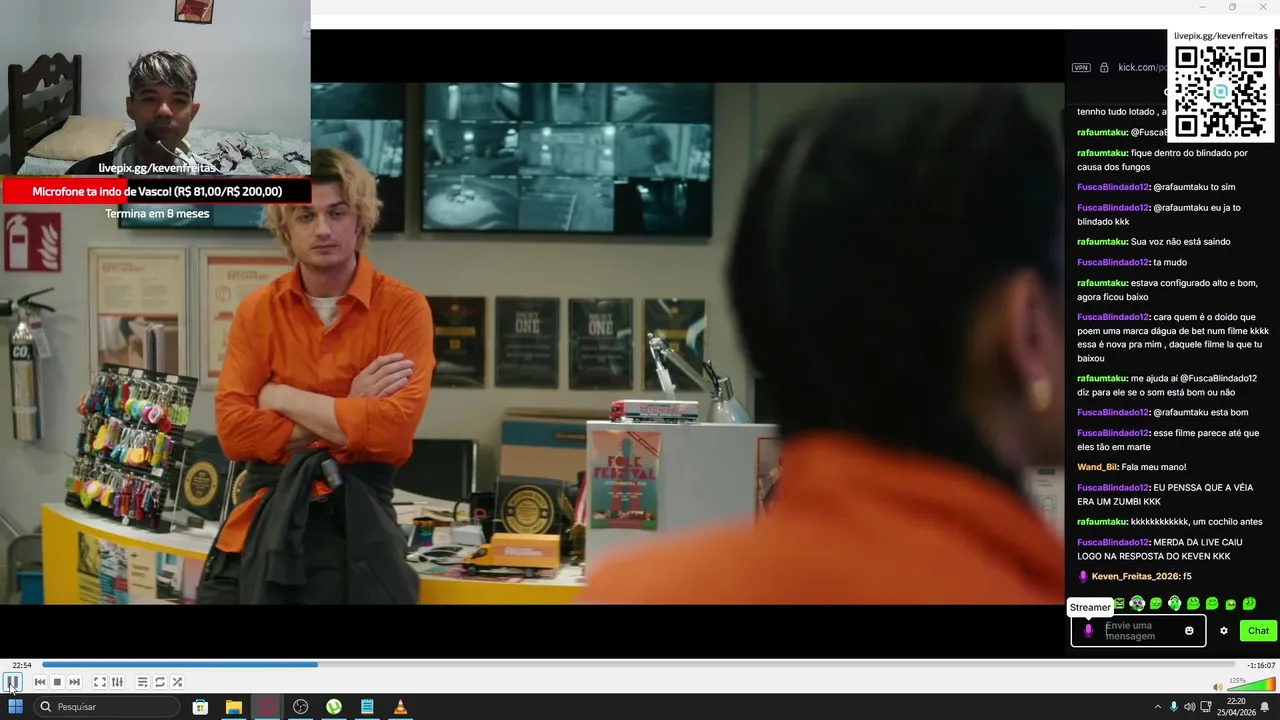Open FuscaBlindado12 'MERDA DA LIVE CAIU' message author
The width and height of the screenshot is (1280, 720).
(x=1113, y=542)
